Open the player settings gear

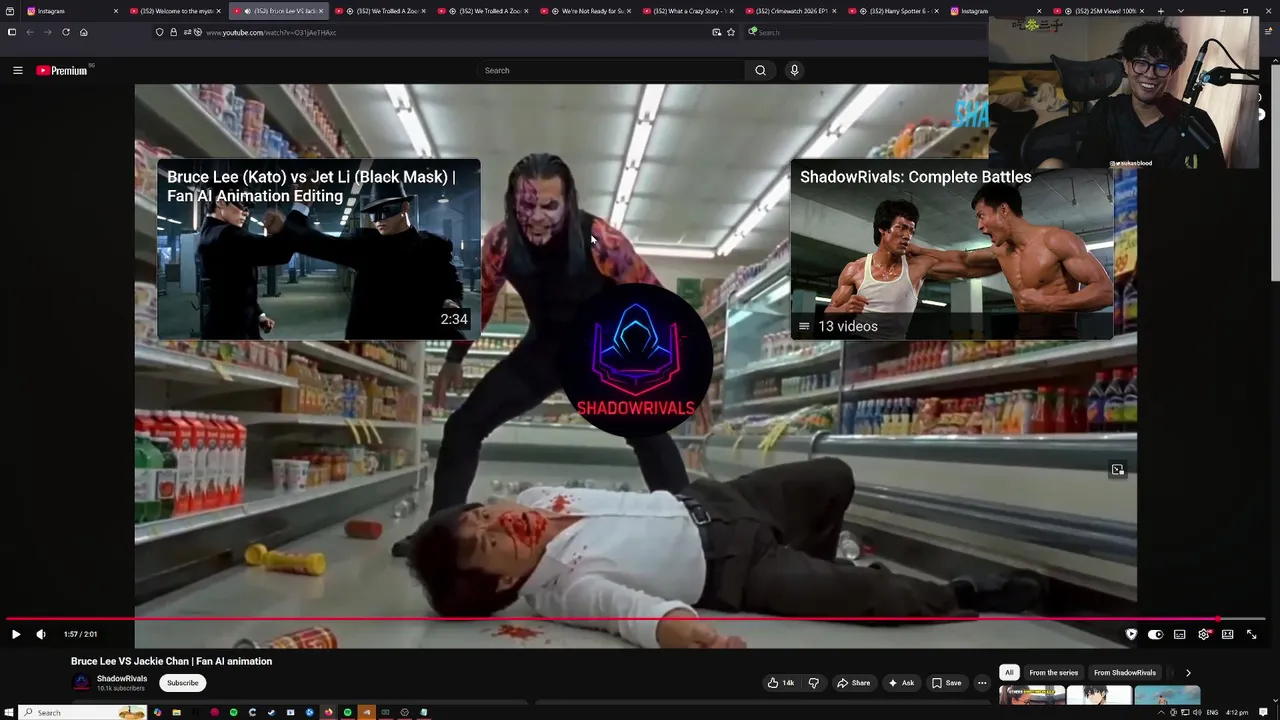(x=1204, y=634)
